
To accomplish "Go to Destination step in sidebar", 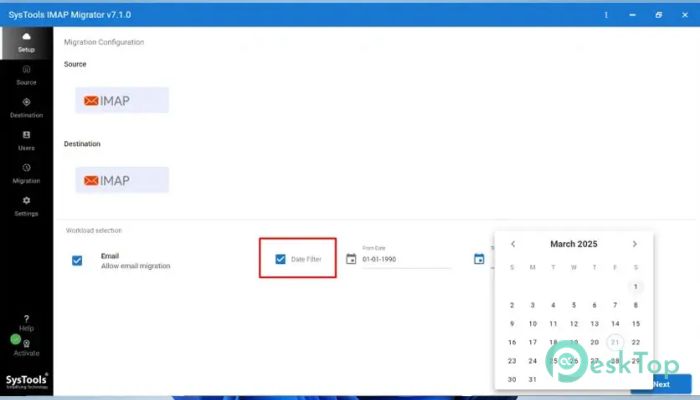I will (x=26, y=108).
